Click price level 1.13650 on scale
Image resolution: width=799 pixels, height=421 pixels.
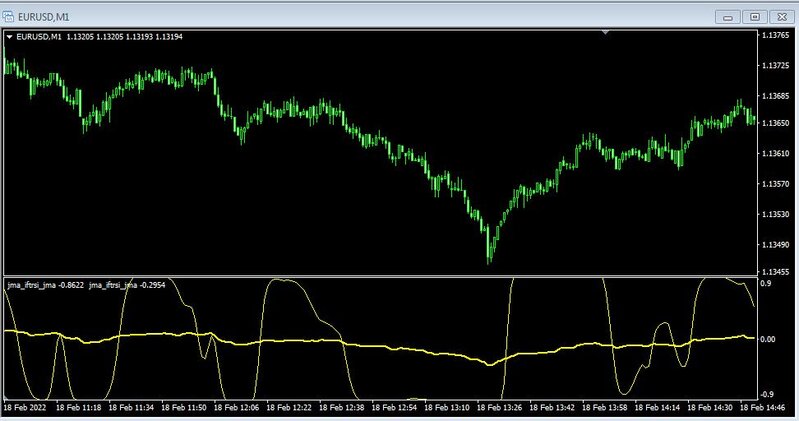coord(775,123)
